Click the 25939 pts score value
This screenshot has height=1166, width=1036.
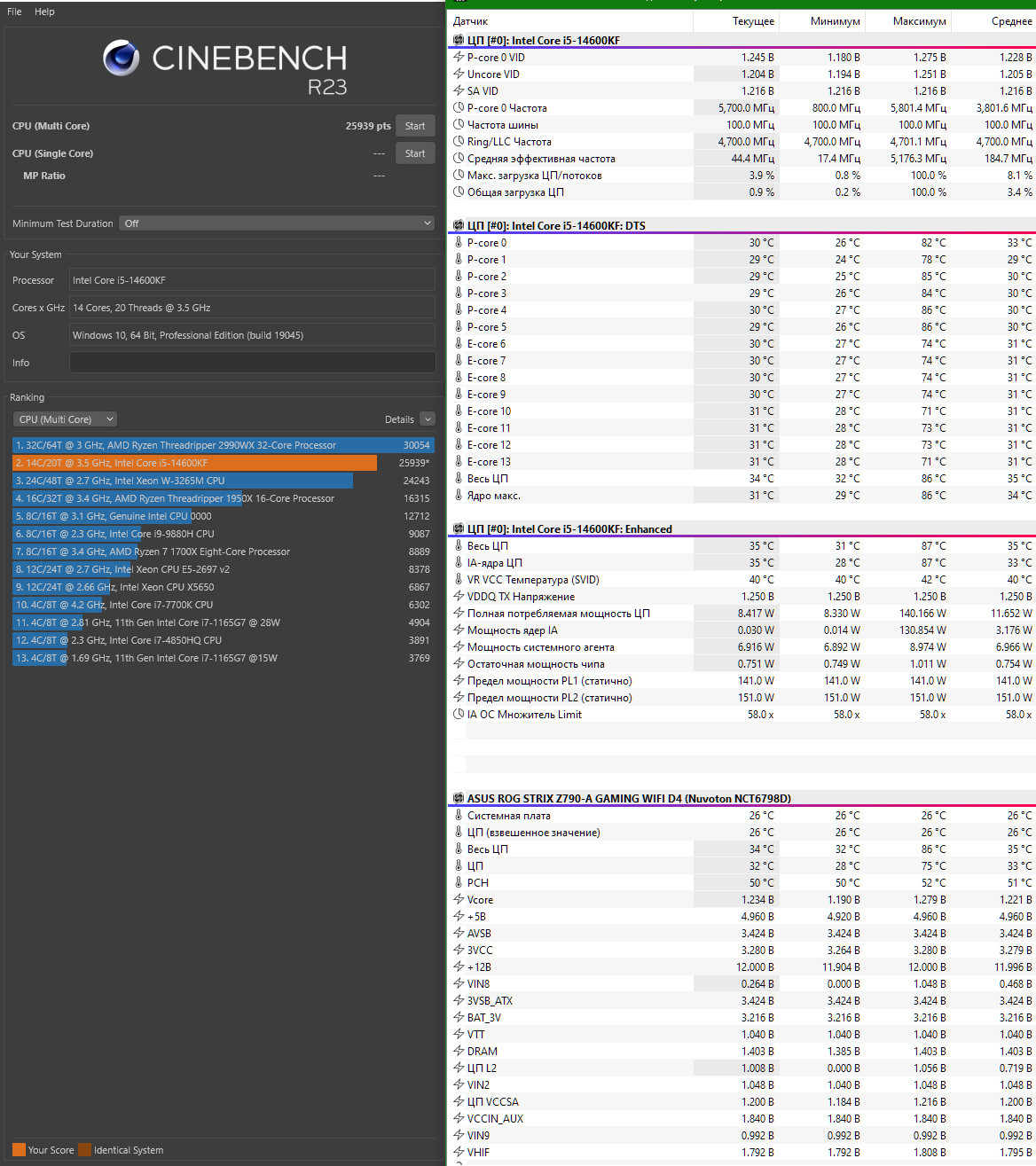[368, 126]
